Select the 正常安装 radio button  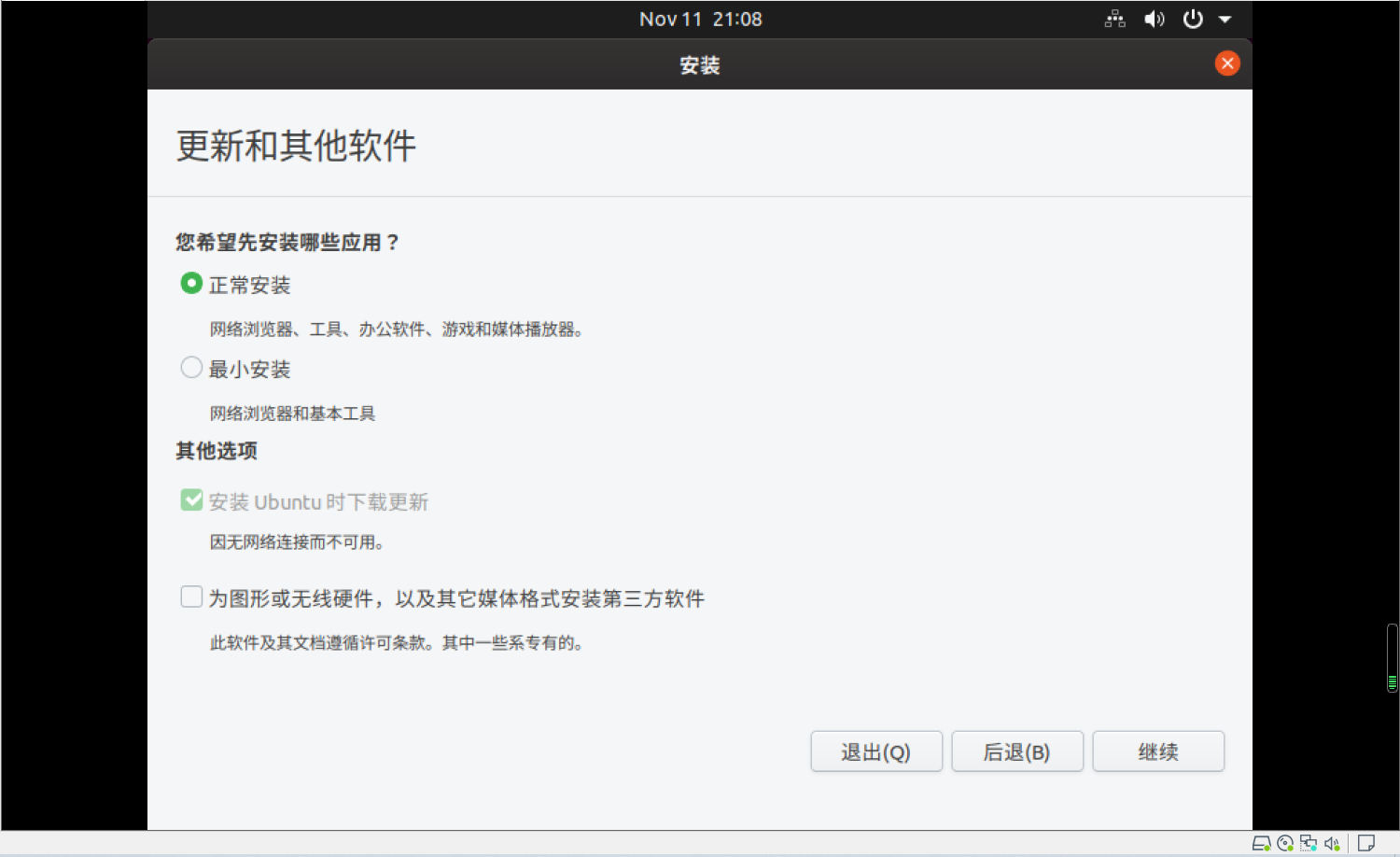click(x=191, y=284)
